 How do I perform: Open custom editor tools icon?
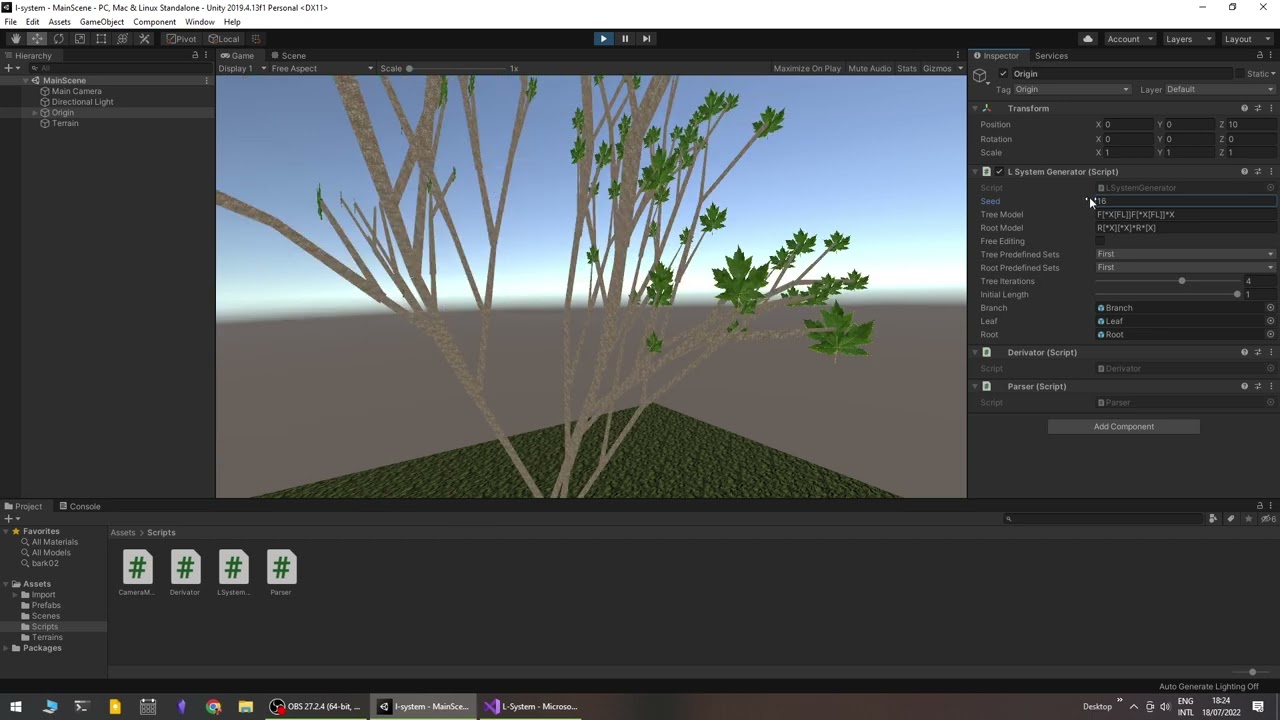[x=144, y=39]
